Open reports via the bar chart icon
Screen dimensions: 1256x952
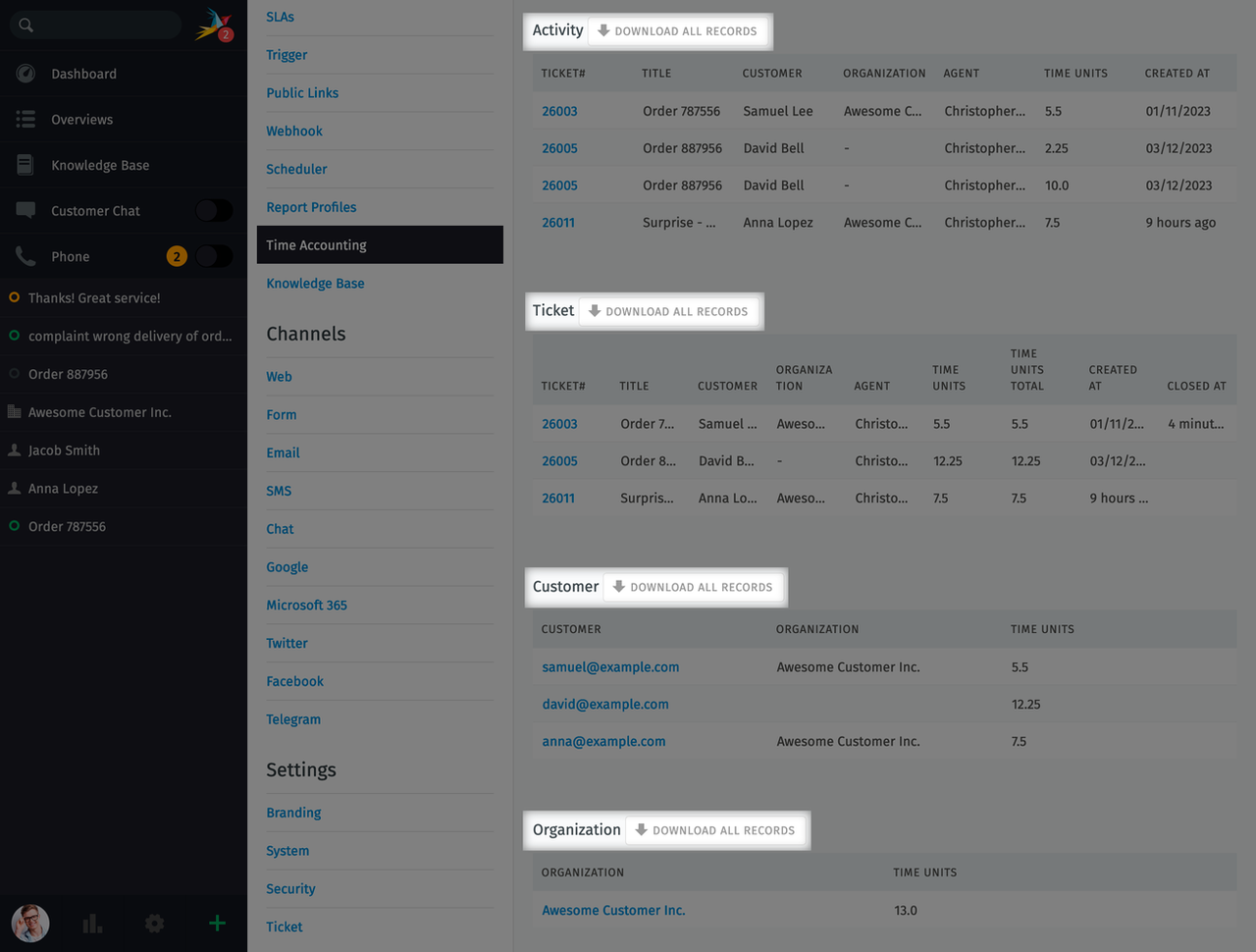(x=91, y=924)
